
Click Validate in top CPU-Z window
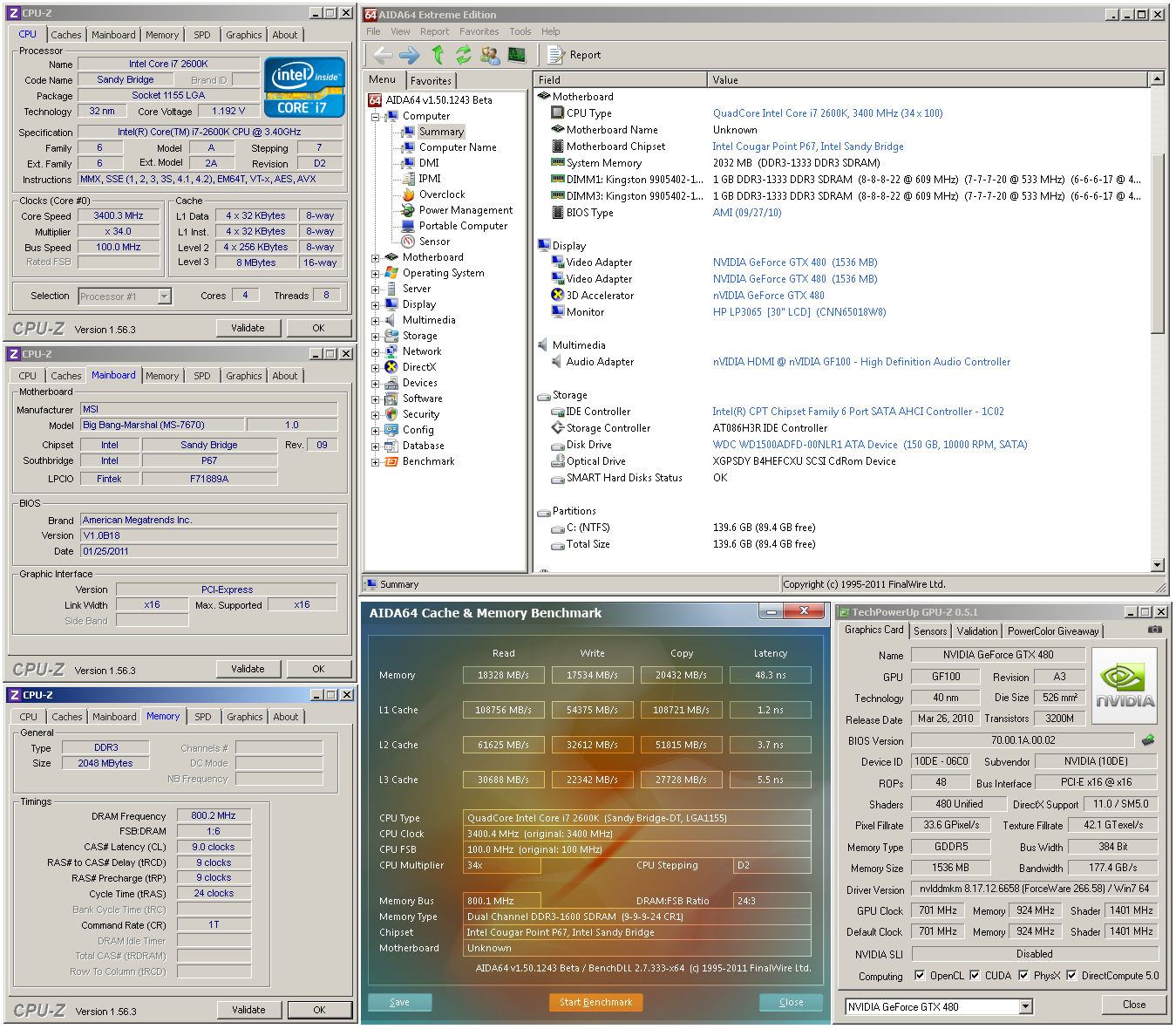[x=248, y=328]
